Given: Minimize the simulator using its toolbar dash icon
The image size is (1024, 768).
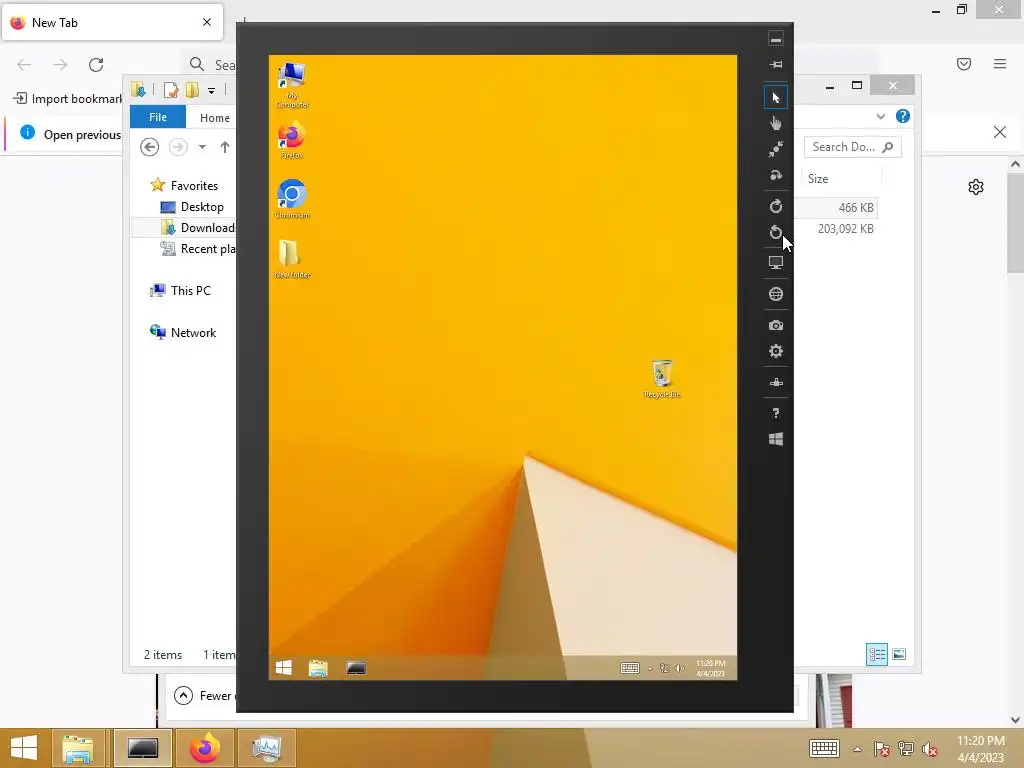Looking at the screenshot, I should [775, 40].
